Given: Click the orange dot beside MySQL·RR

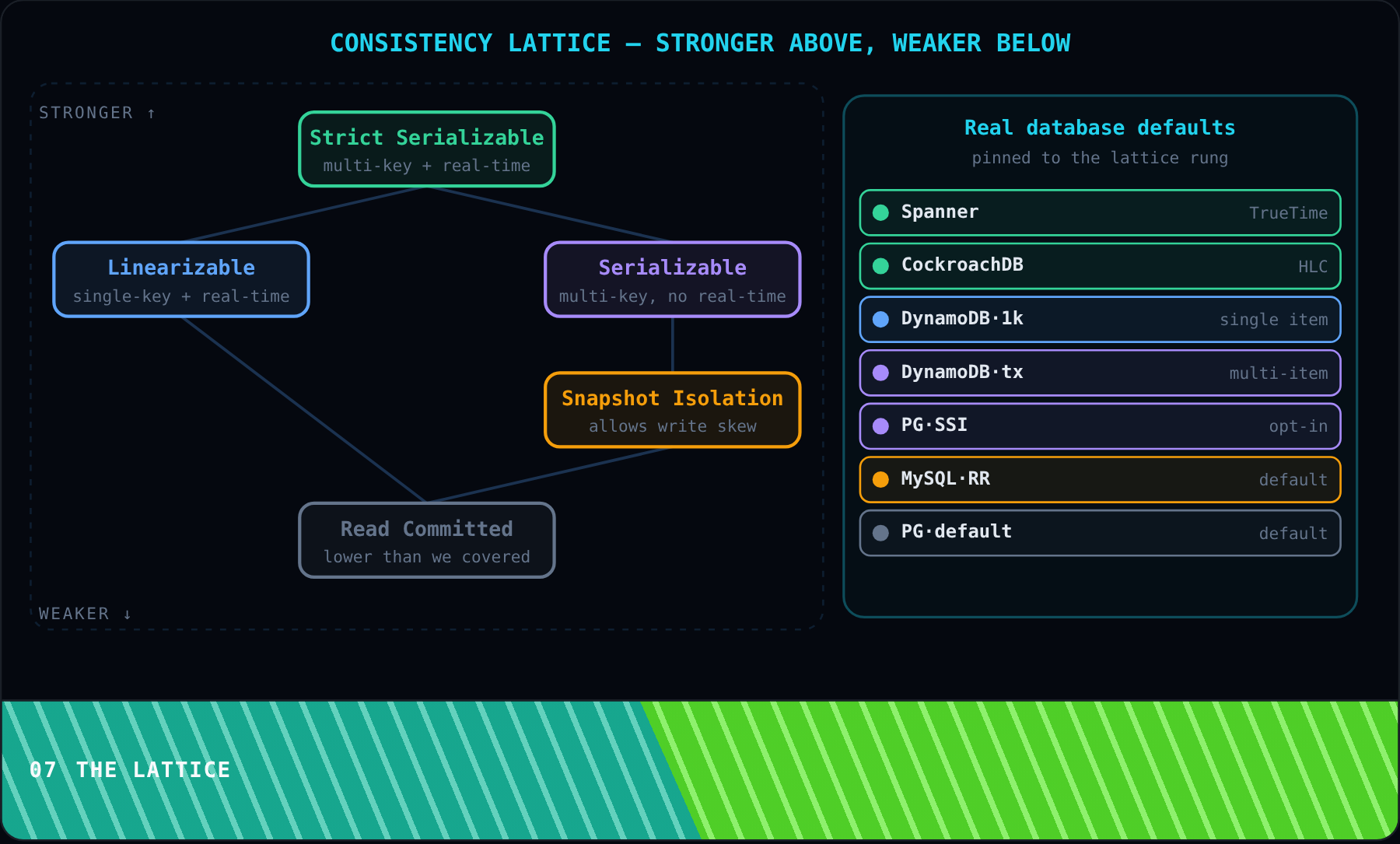Looking at the screenshot, I should (880, 479).
